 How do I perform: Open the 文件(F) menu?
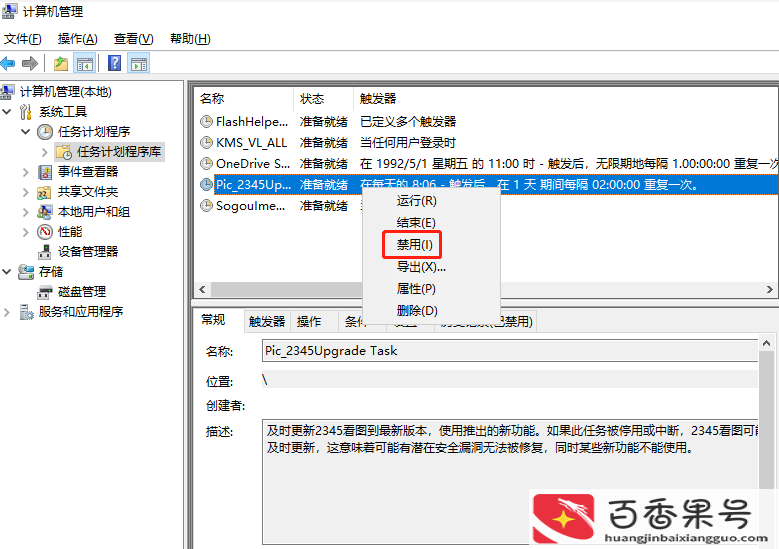point(22,39)
